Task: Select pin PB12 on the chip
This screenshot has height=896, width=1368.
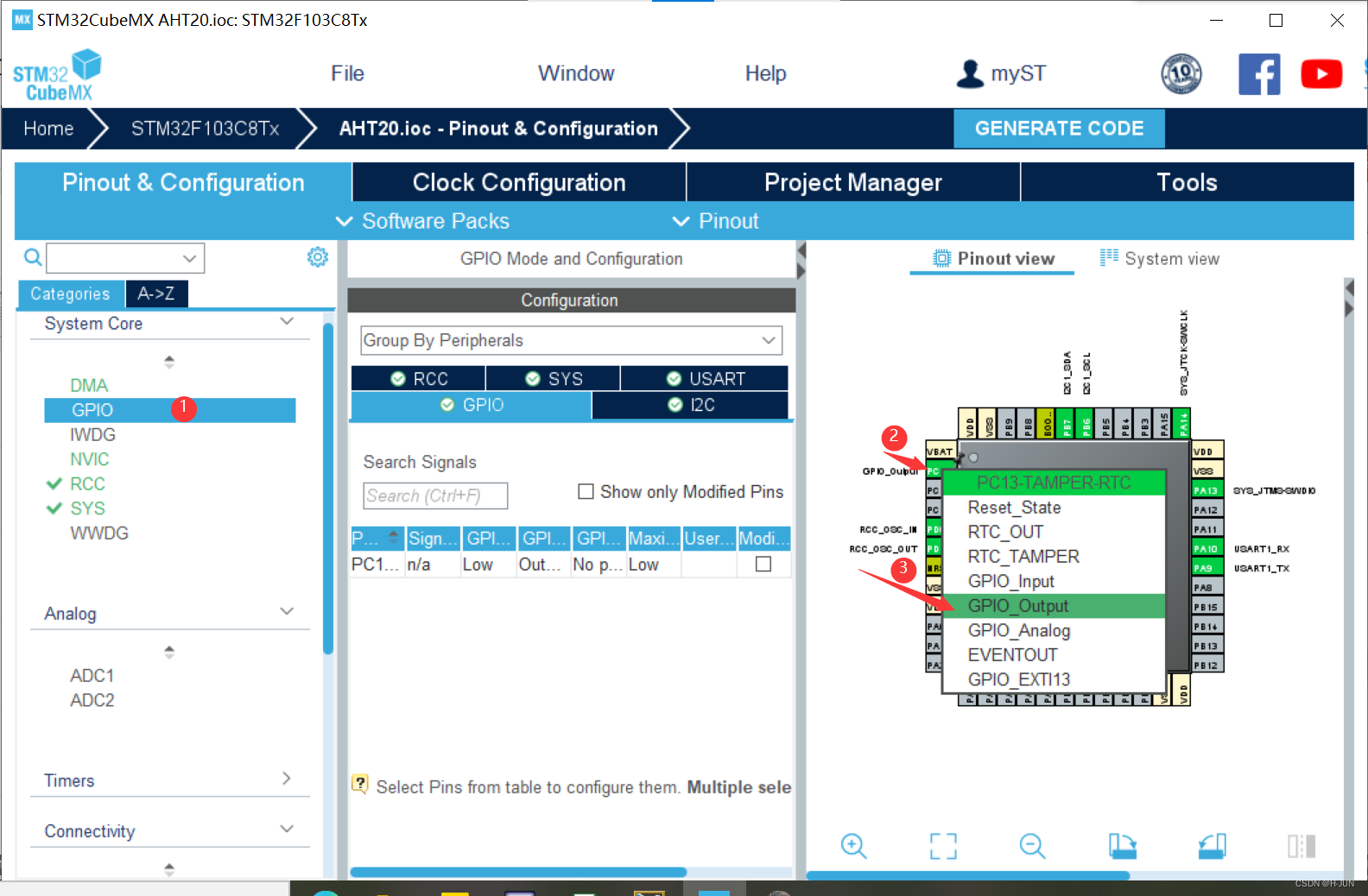Action: pos(1206,666)
